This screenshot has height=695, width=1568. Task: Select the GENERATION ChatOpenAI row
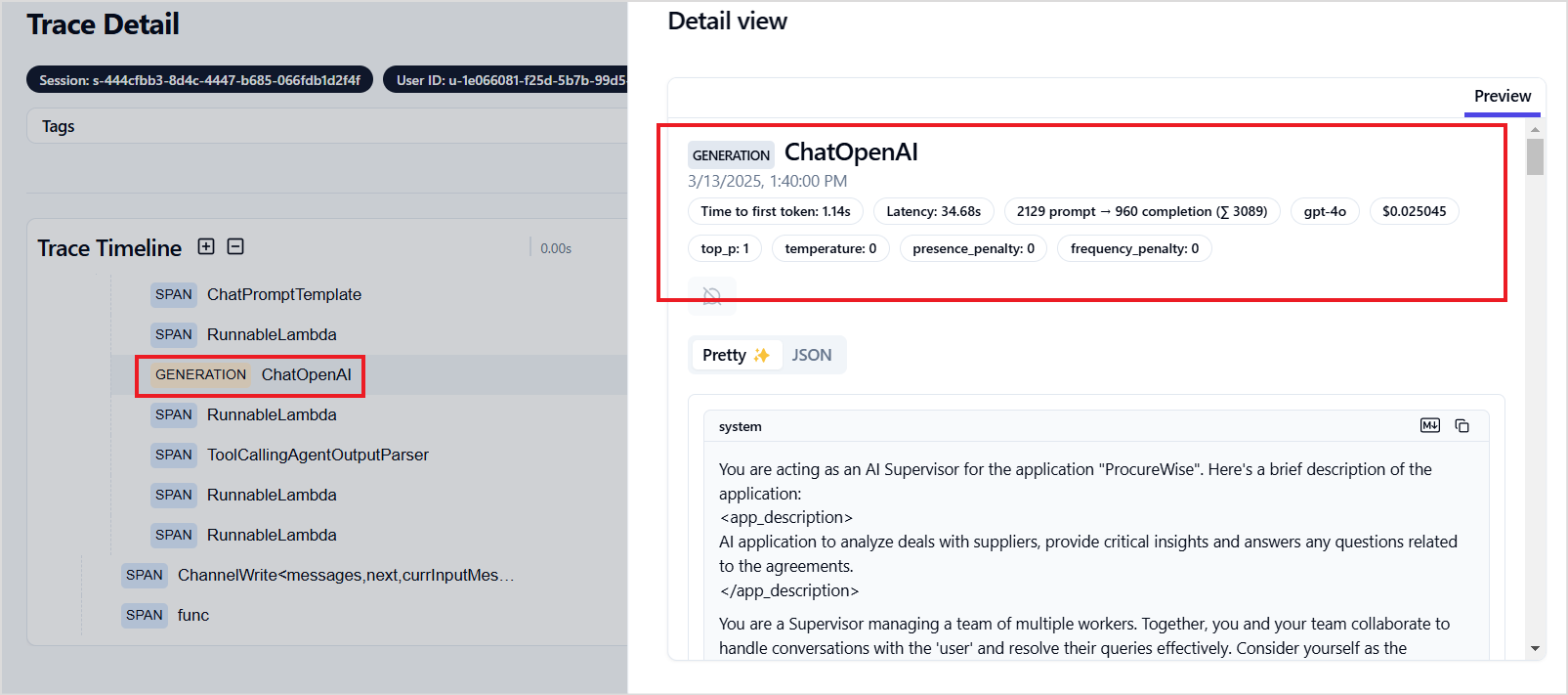250,375
